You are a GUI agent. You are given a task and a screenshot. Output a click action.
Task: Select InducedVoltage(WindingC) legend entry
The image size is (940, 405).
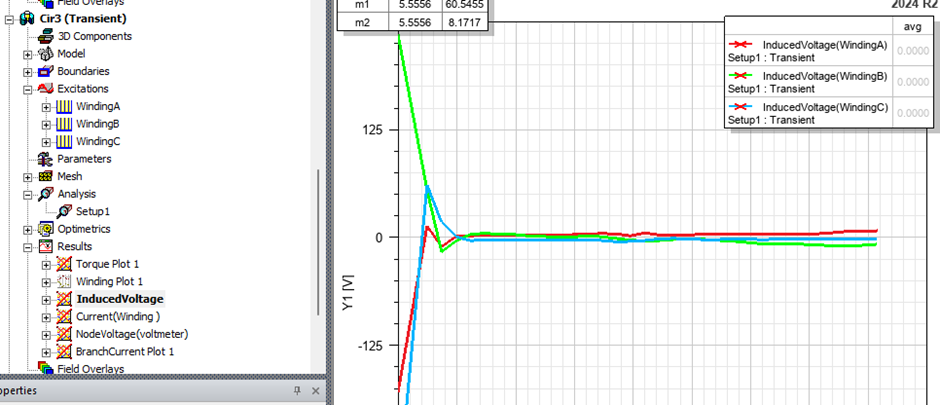(x=824, y=107)
